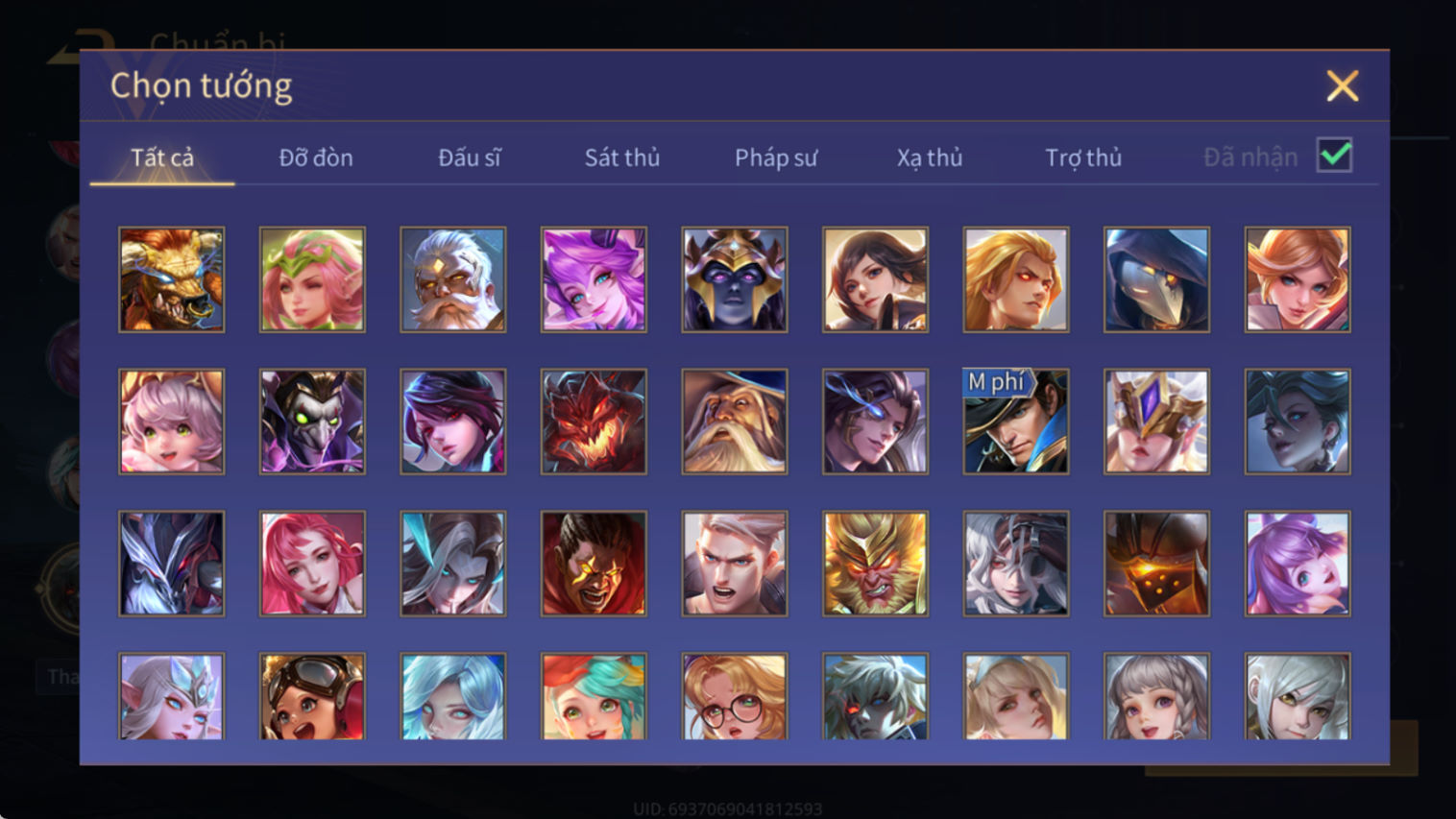Select the wizard with the blue hat
The image size is (1456, 819).
(x=734, y=422)
